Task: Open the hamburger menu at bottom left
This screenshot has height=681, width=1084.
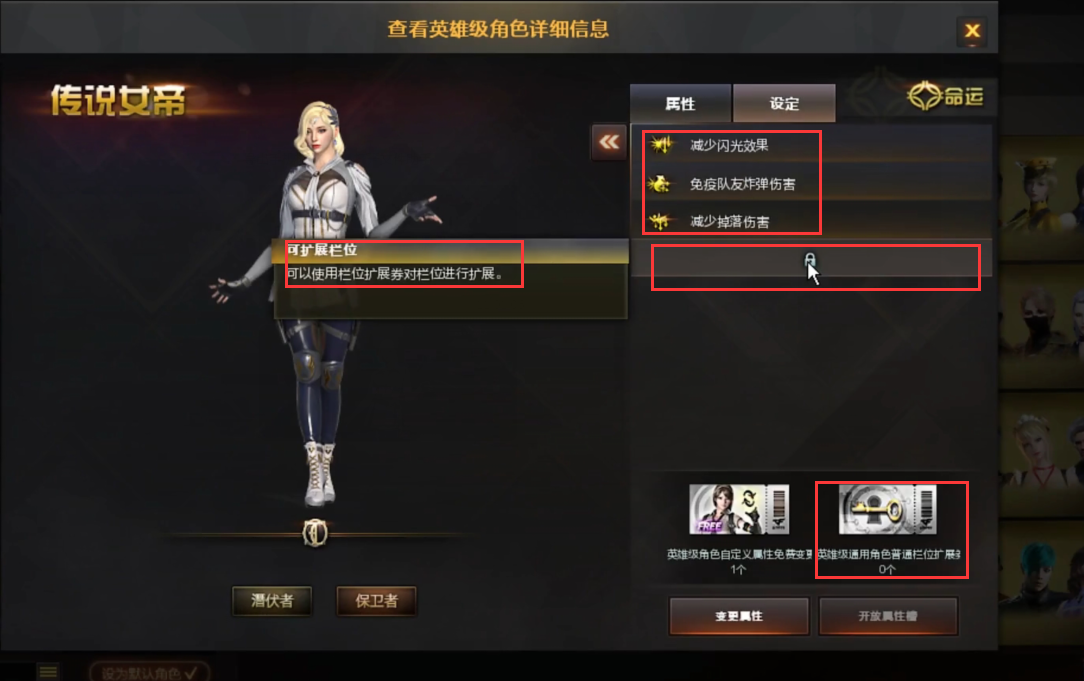Action: (x=48, y=672)
